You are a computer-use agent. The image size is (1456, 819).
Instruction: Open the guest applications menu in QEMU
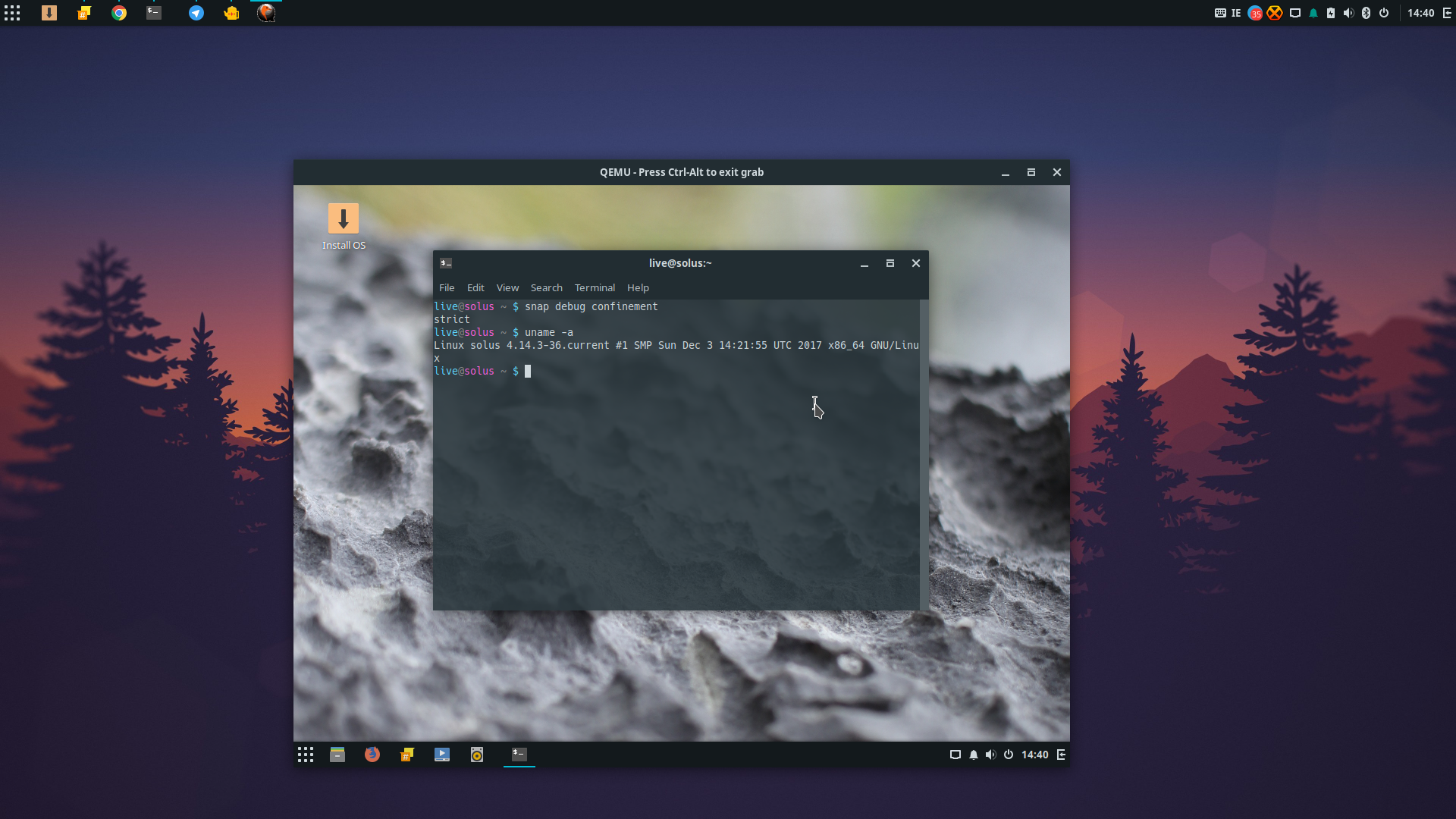tap(306, 755)
